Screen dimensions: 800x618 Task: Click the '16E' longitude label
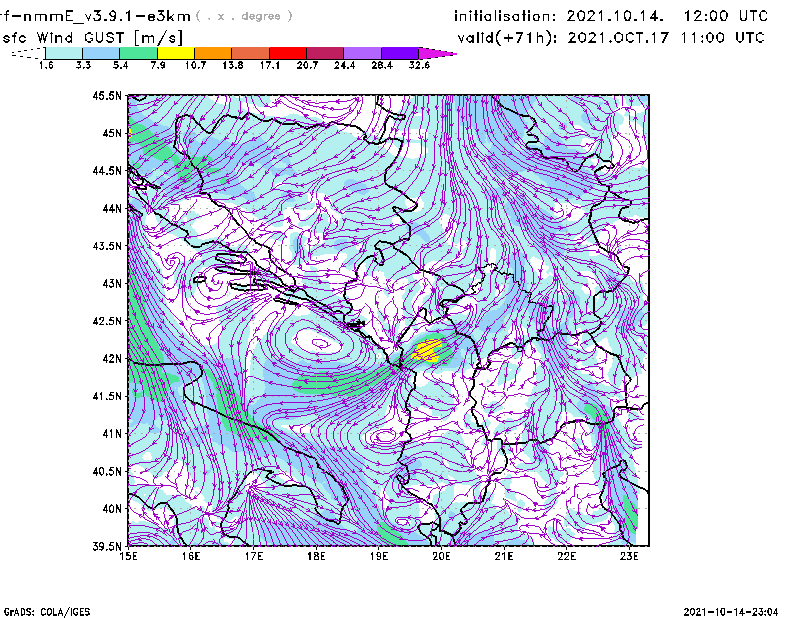pos(191,556)
